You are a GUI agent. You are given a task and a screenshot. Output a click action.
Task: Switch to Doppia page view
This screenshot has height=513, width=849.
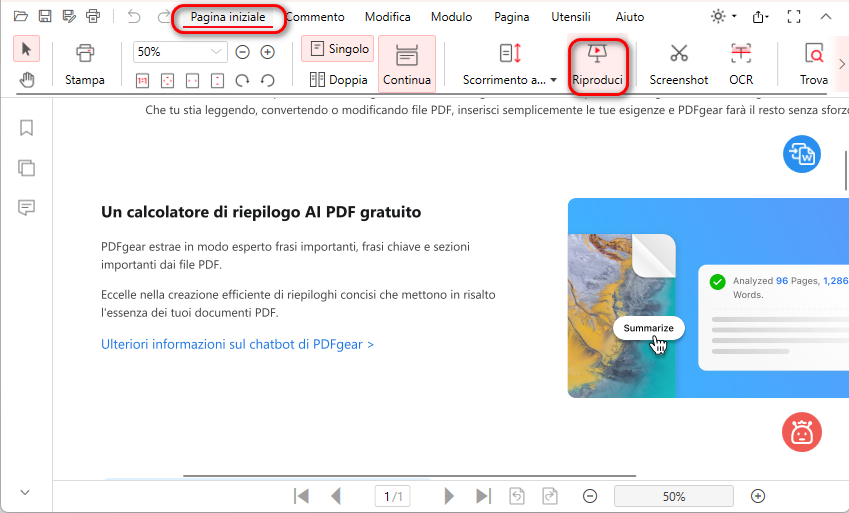pyautogui.click(x=338, y=80)
